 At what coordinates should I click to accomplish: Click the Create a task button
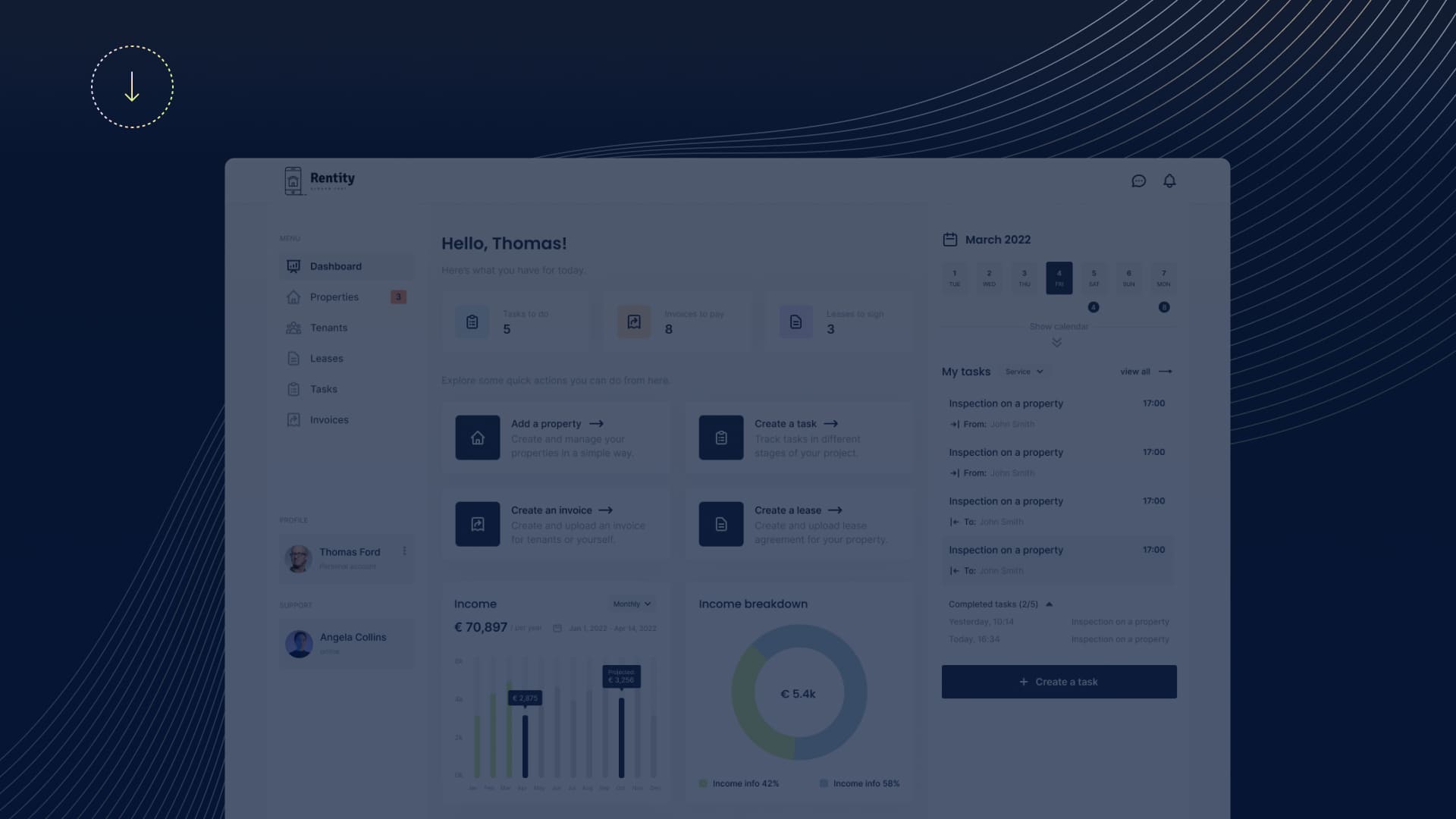click(1059, 682)
